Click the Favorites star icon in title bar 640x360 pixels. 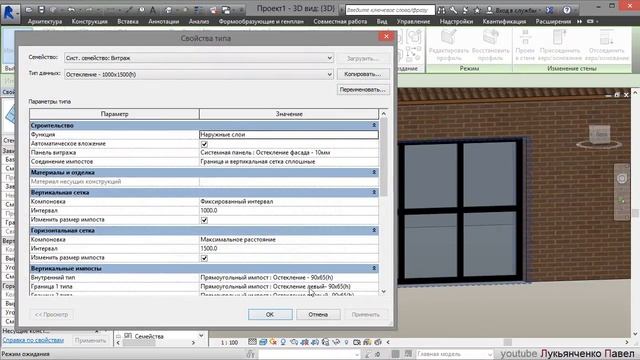click(477, 10)
